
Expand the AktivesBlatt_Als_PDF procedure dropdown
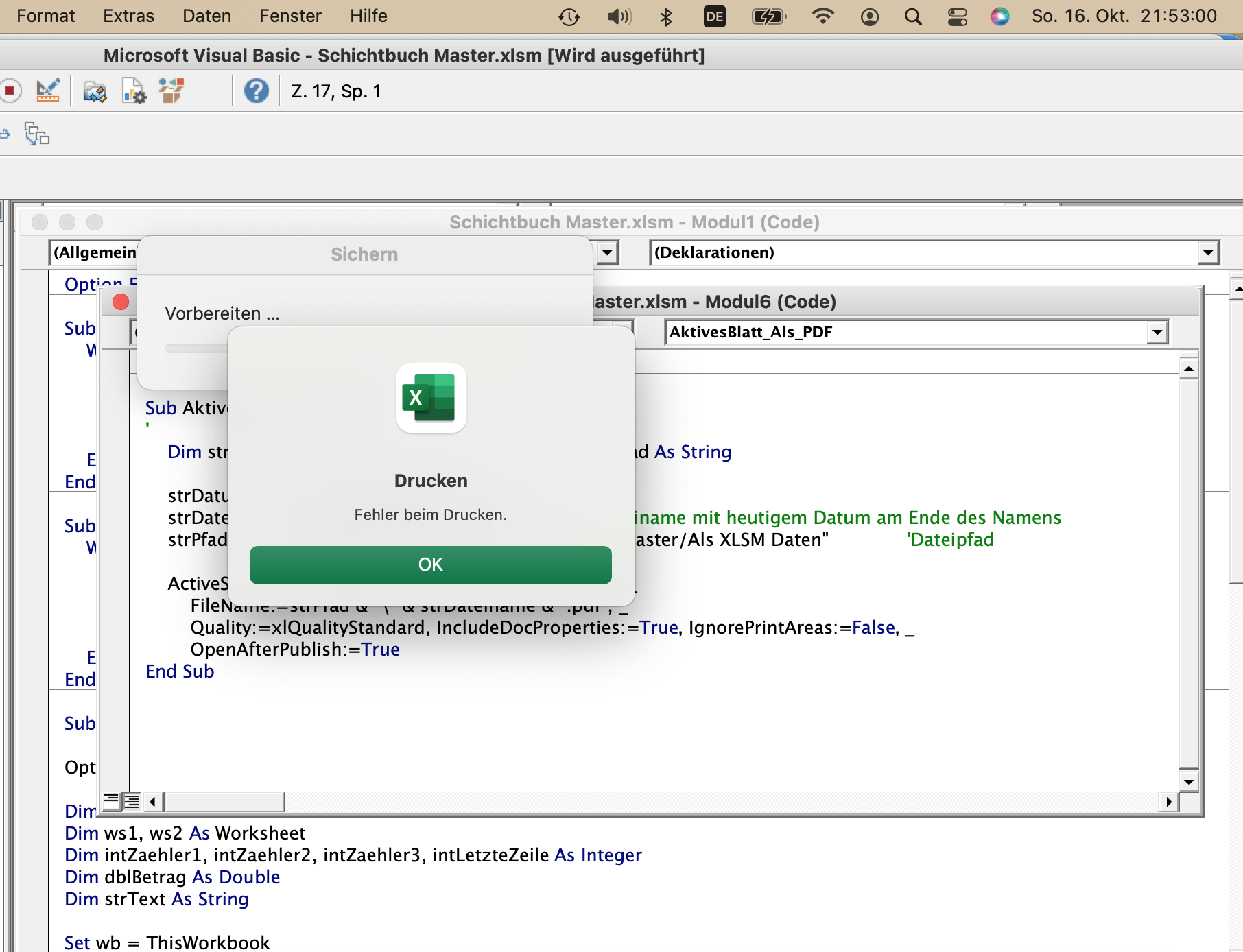point(1157,333)
